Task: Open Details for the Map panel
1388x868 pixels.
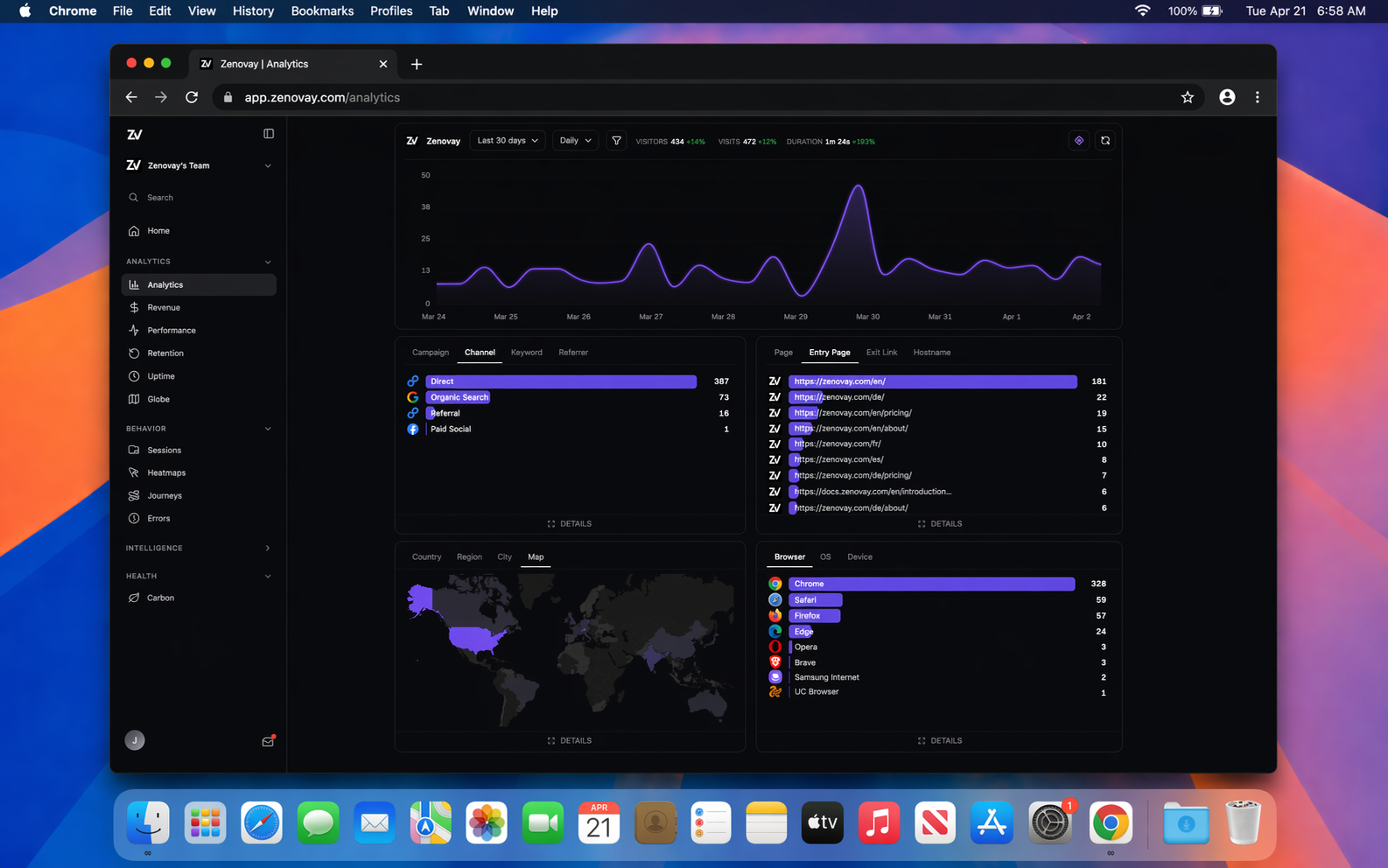Action: click(570, 741)
